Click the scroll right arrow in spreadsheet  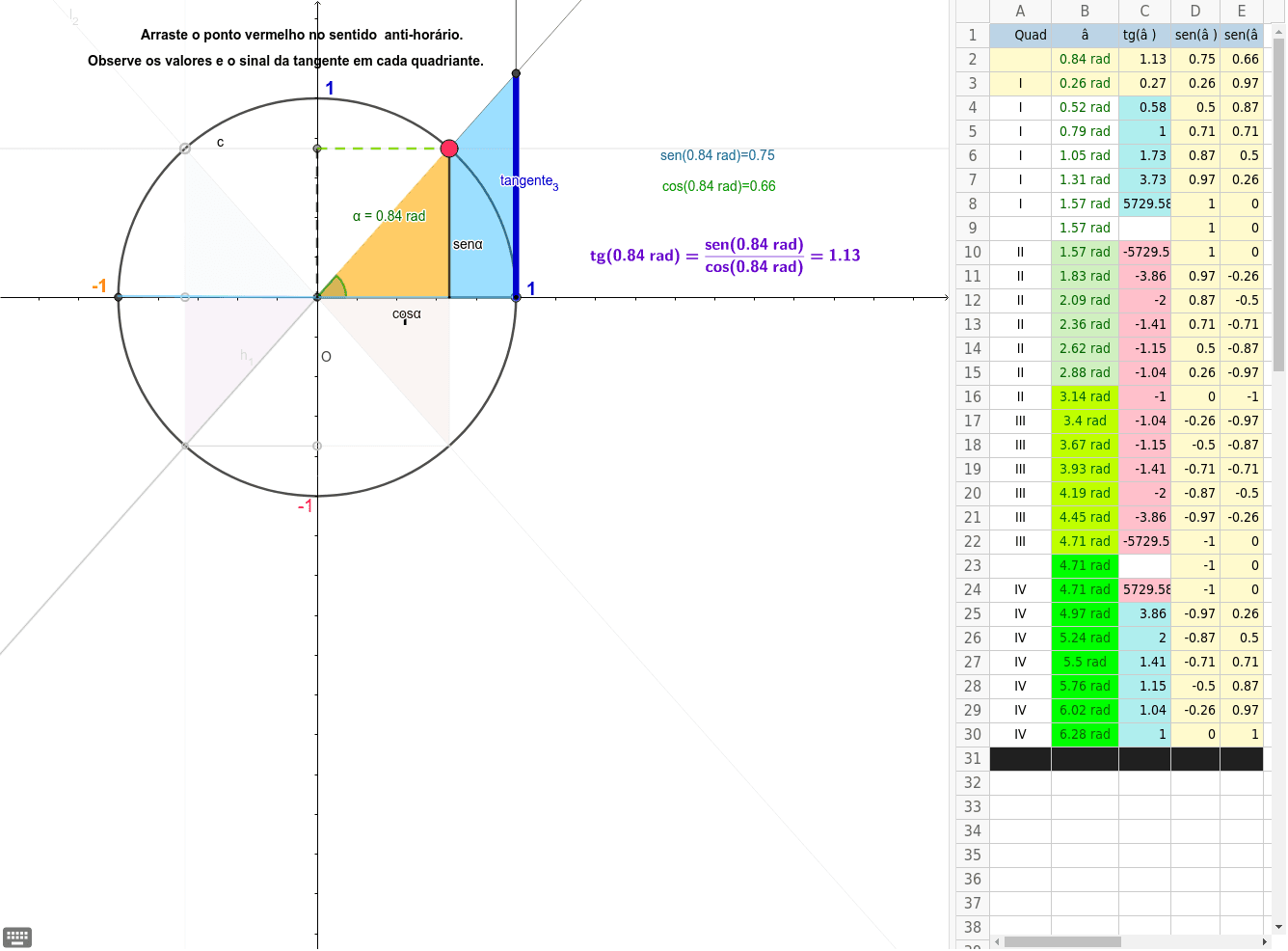click(1265, 941)
